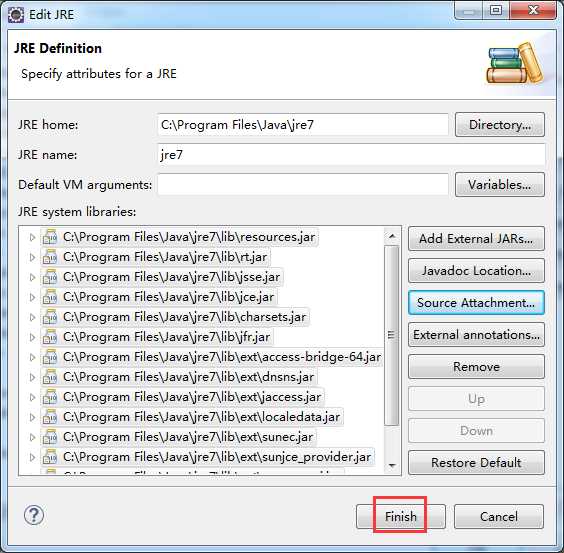Click the jar icon next to jce.jar
This screenshot has width=564, height=553.
click(50, 297)
